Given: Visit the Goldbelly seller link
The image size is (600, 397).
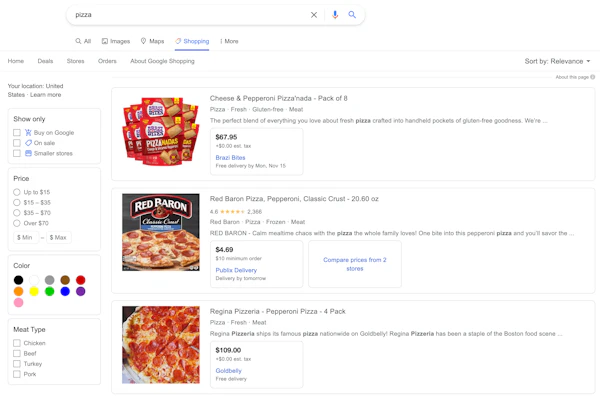Looking at the screenshot, I should (x=228, y=371).
